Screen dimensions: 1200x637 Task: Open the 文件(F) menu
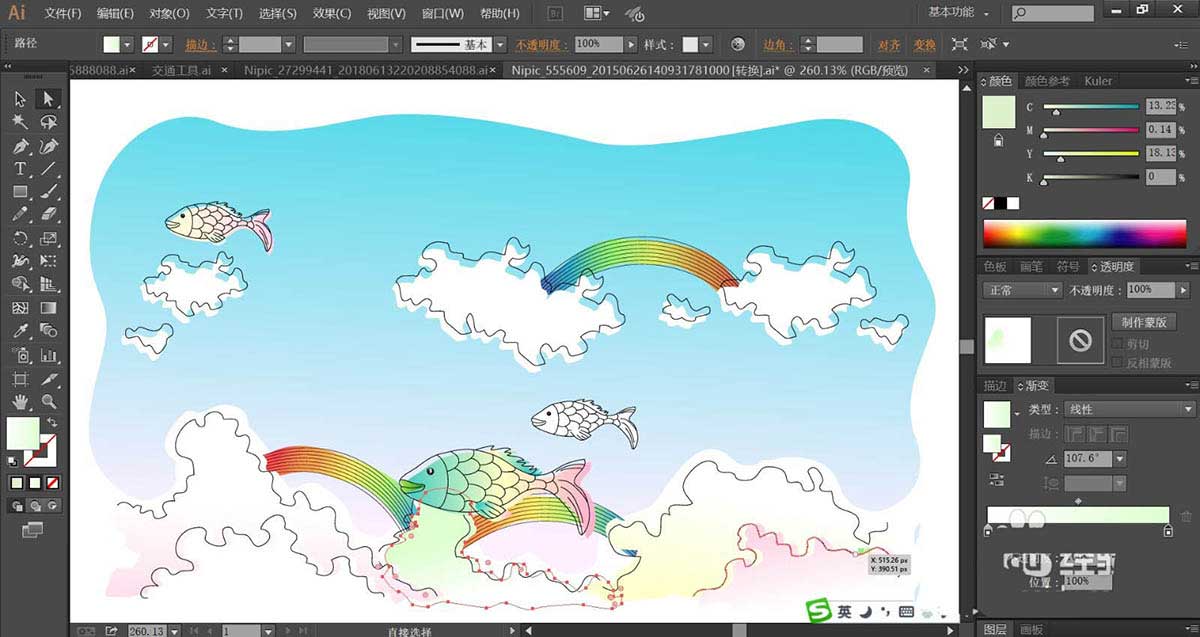pyautogui.click(x=63, y=14)
